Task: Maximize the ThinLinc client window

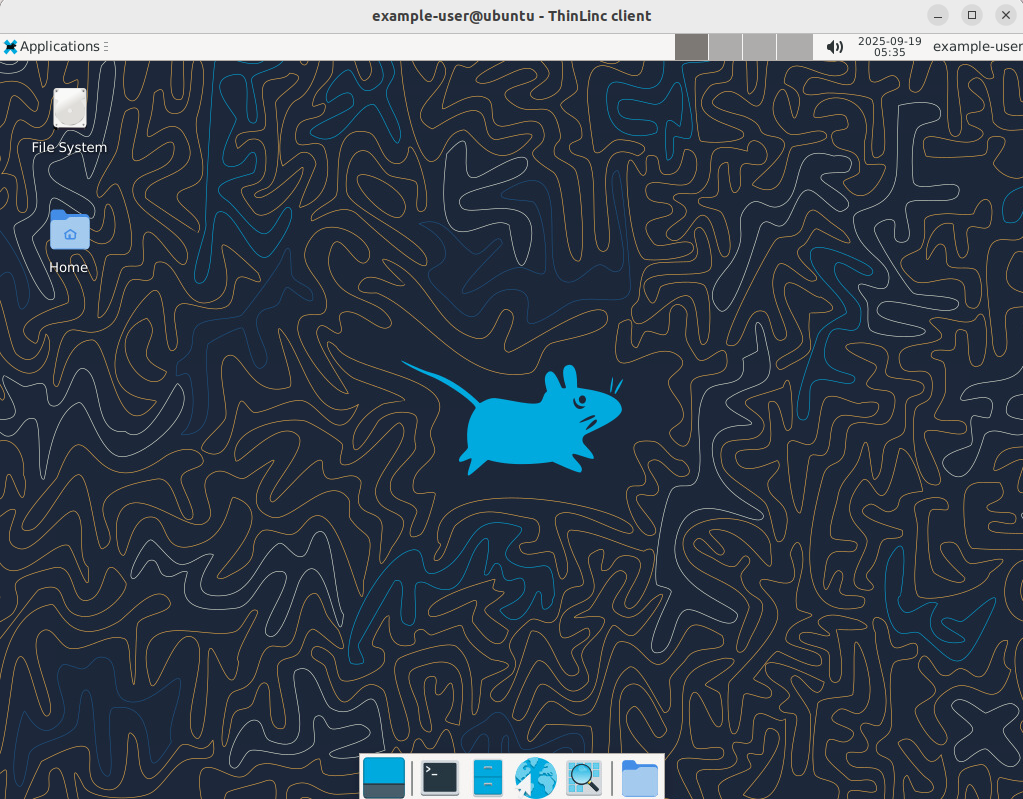Action: 971,15
